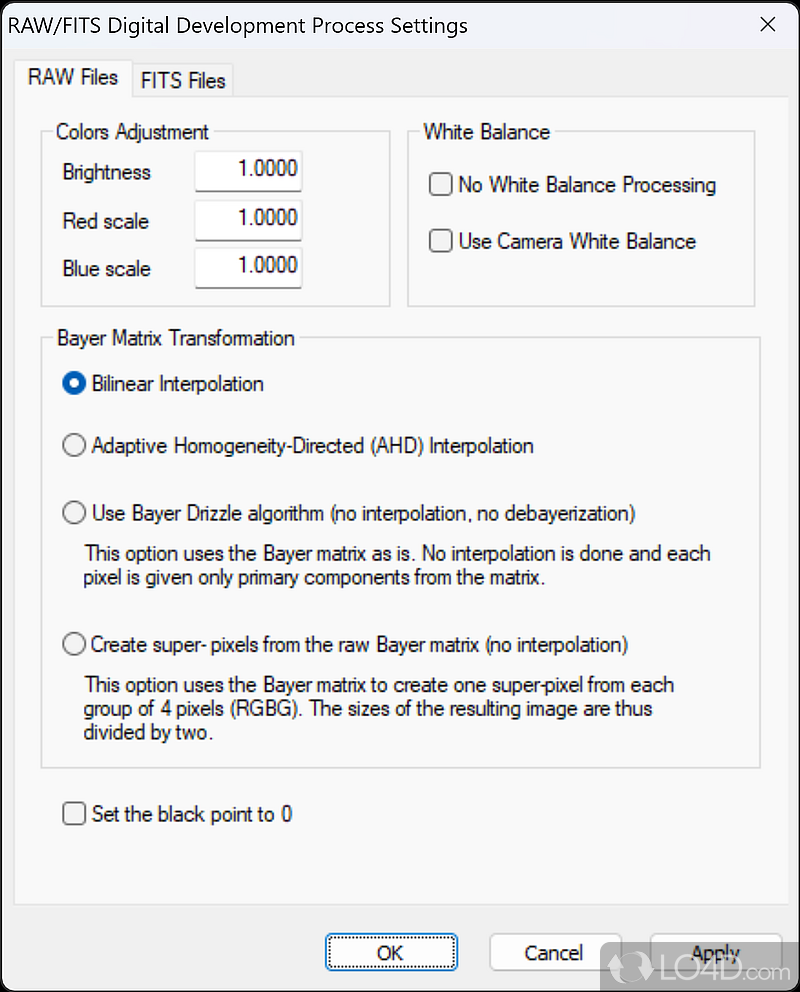Click the Cancel button
This screenshot has height=992, width=800.
coord(554,953)
